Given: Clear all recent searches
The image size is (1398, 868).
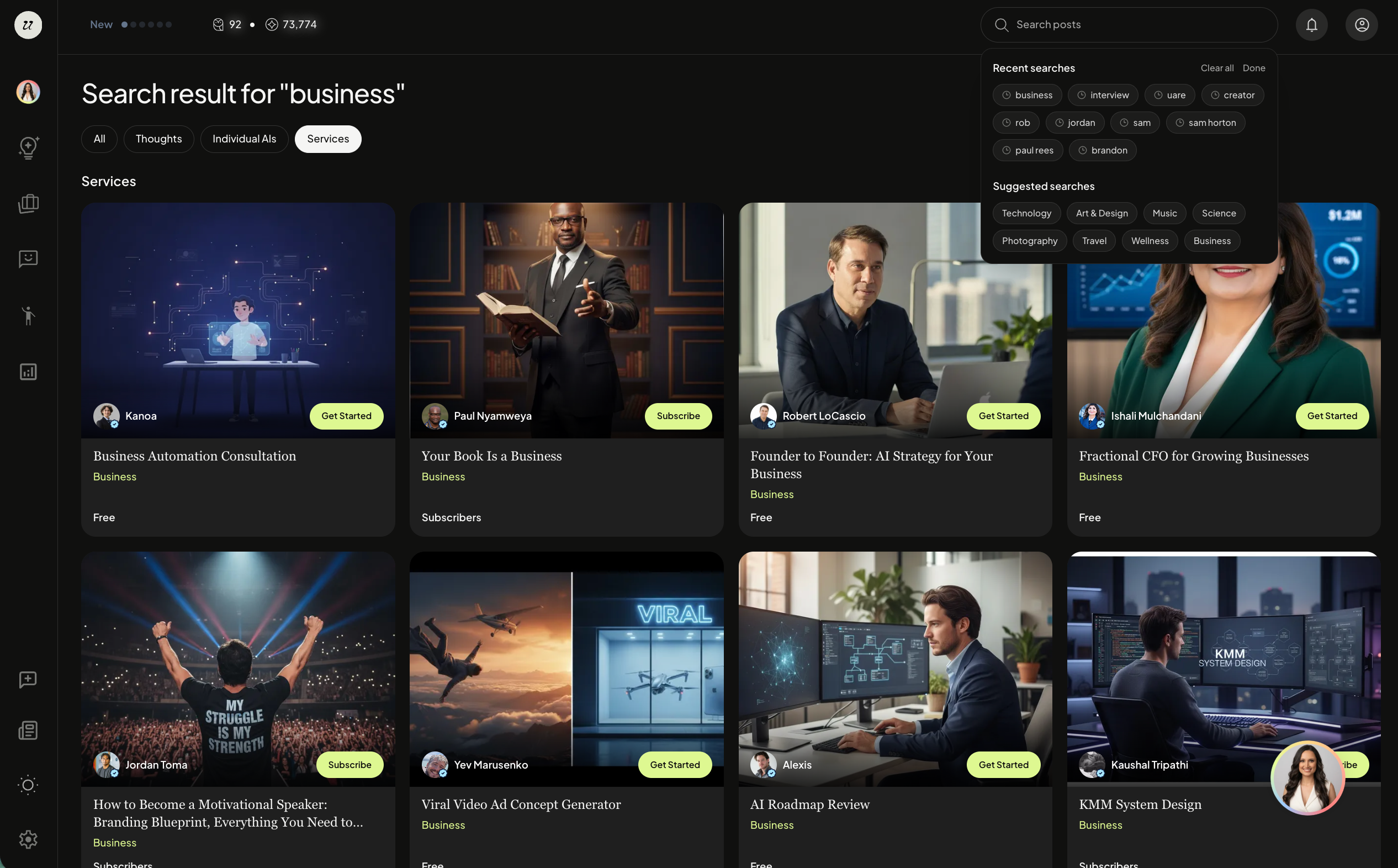Looking at the screenshot, I should (x=1217, y=68).
